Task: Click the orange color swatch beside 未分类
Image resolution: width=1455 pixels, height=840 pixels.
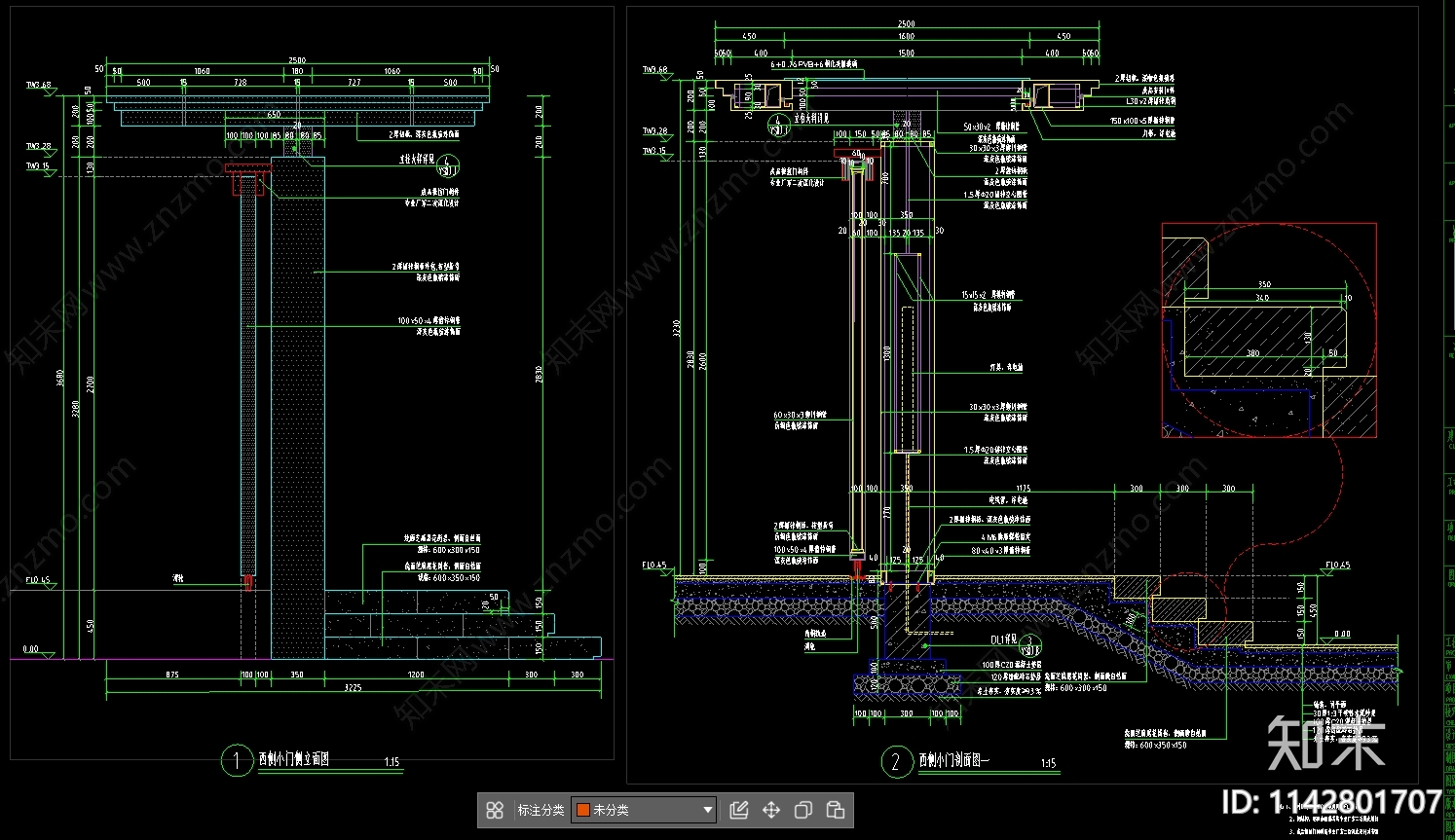Action: 583,810
